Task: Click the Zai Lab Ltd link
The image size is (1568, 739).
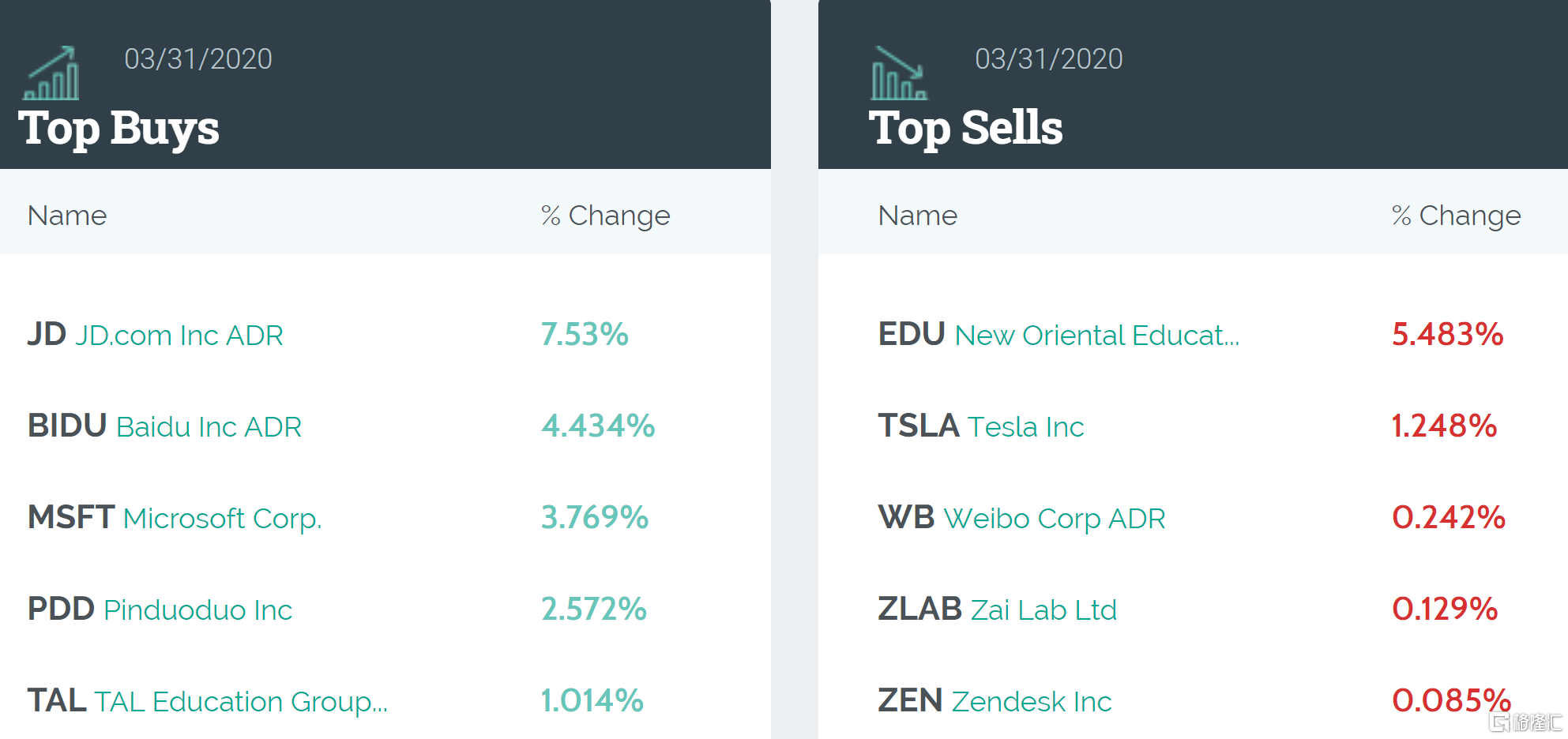Action: 1043,610
